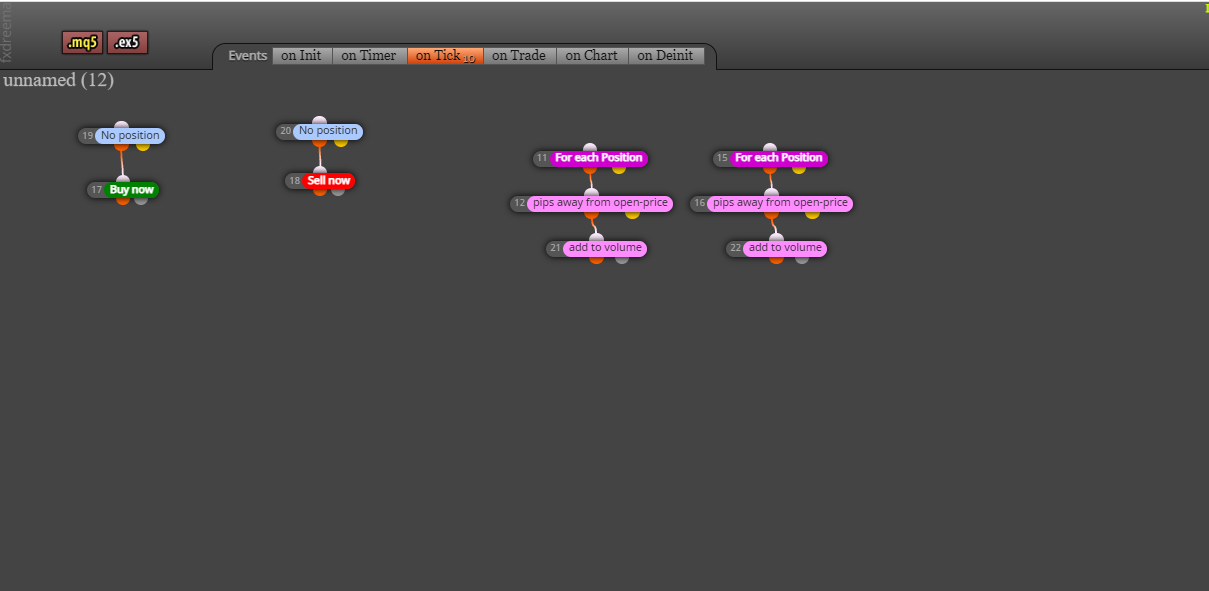Select the green Buy now block
Image resolution: width=1209 pixels, height=591 pixels.
[x=132, y=190]
